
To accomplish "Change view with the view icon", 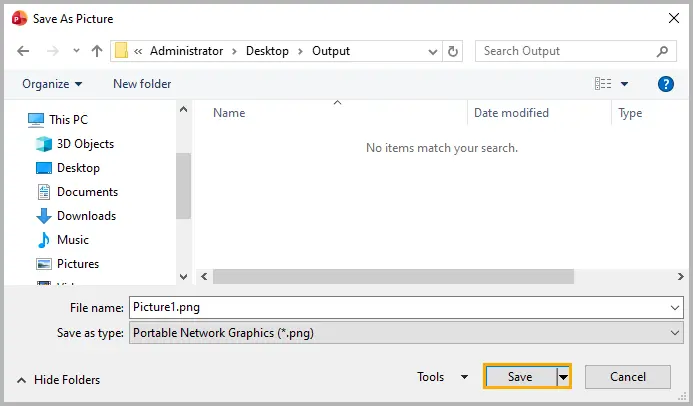I will tap(603, 83).
